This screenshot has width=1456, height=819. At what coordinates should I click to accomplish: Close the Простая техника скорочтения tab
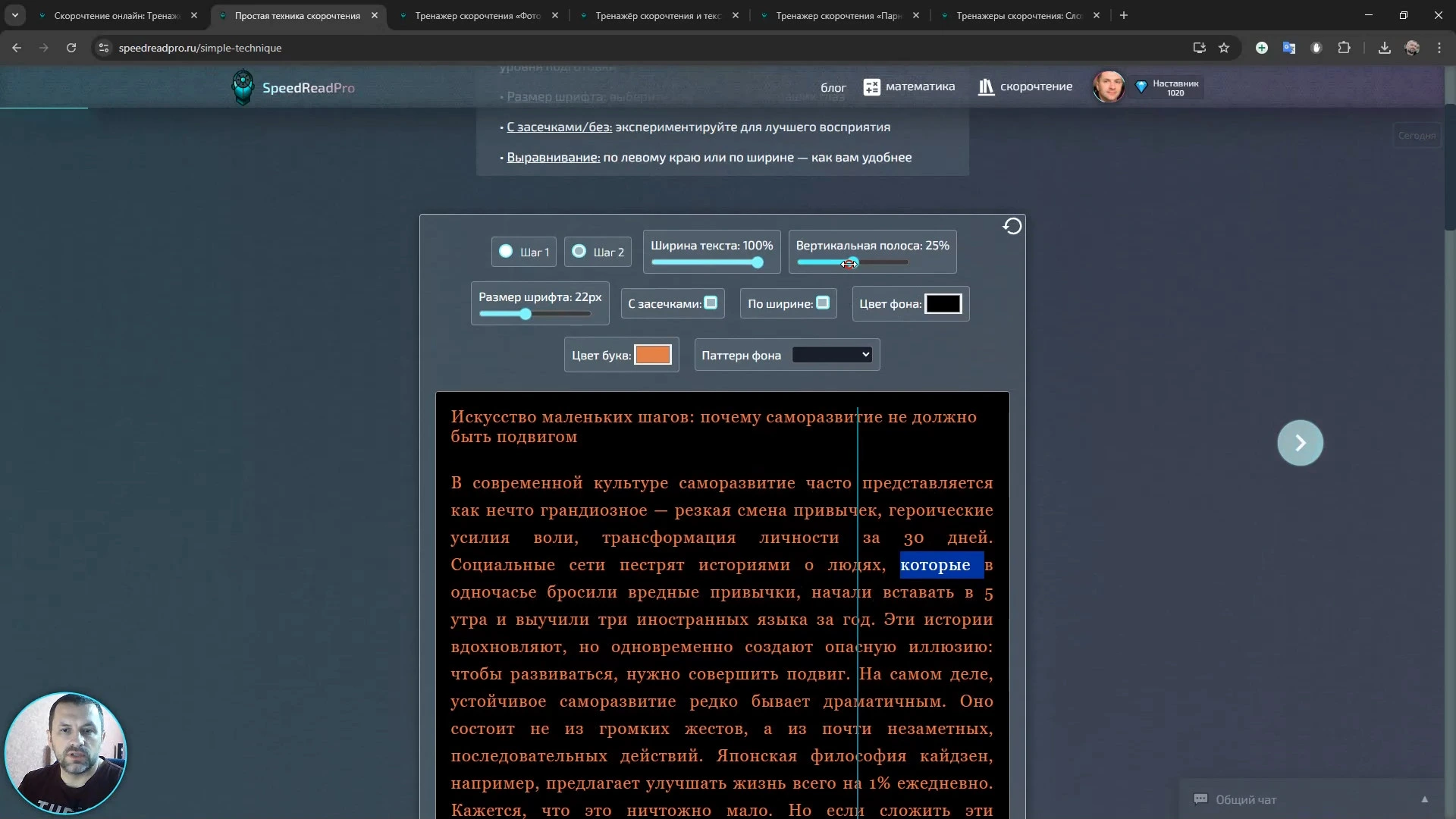coord(375,15)
